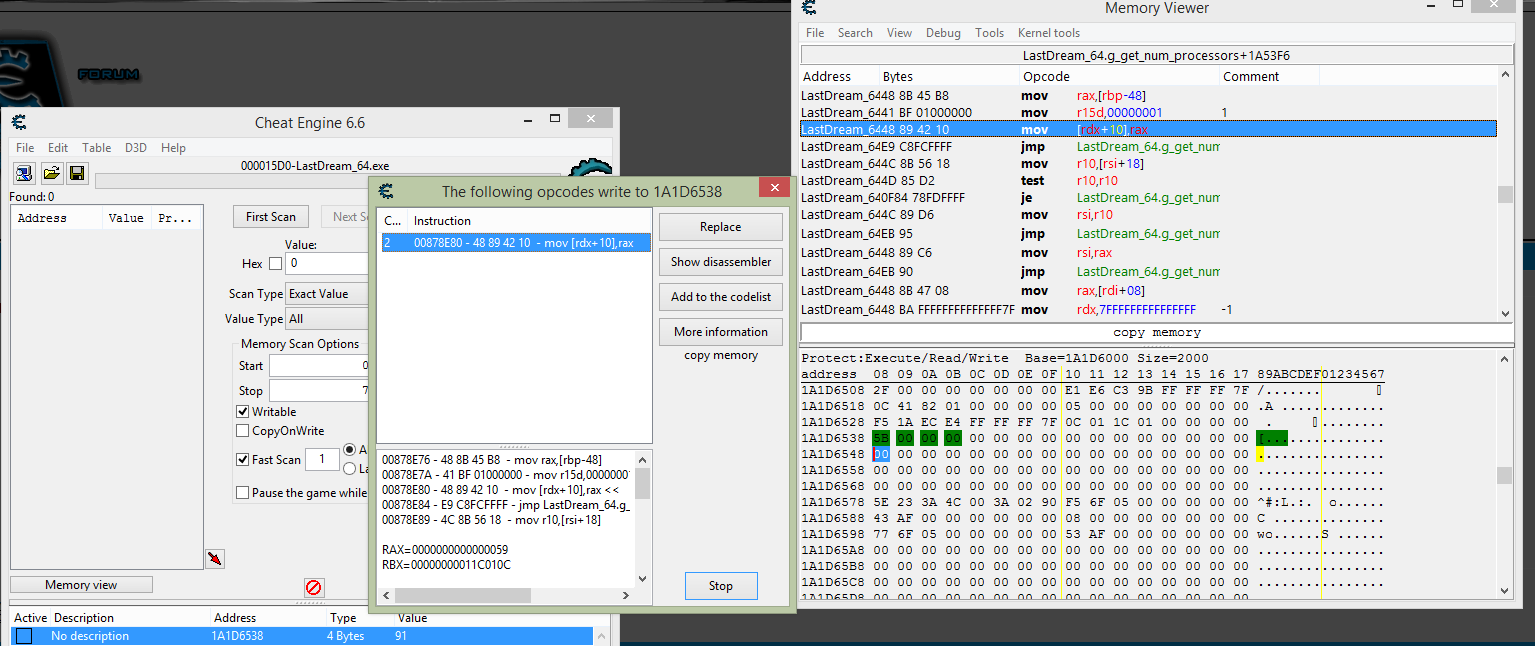Save the cheat table via floppy disk icon
Viewport: 1535px width, 646px height.
[77, 172]
